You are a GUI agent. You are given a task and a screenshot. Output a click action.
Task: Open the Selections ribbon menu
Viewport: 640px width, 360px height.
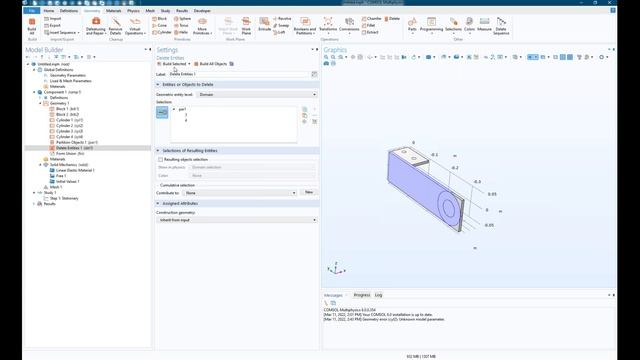coord(453,25)
